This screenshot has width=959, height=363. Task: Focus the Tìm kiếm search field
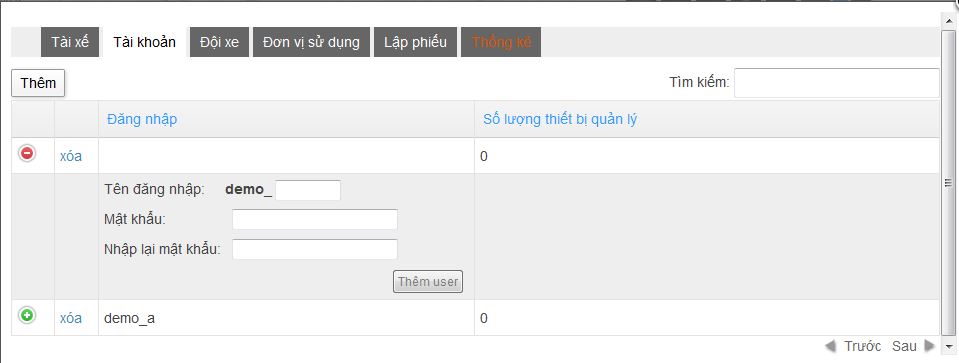pyautogui.click(x=837, y=82)
